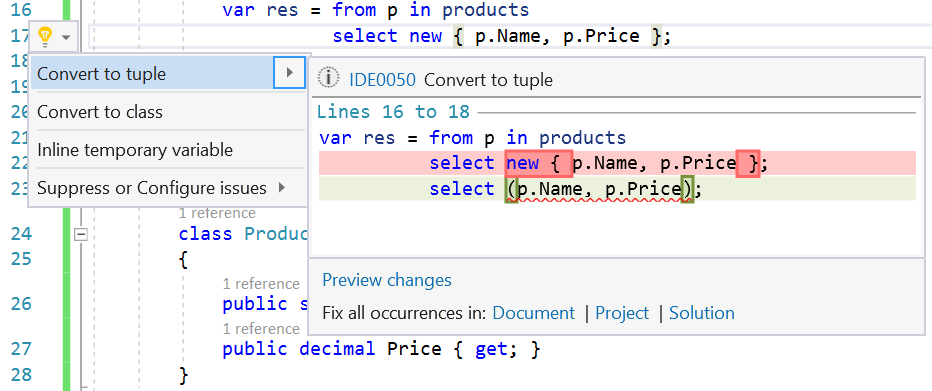
Task: Click "p.Price" on editor line 17
Action: (x=601, y=36)
